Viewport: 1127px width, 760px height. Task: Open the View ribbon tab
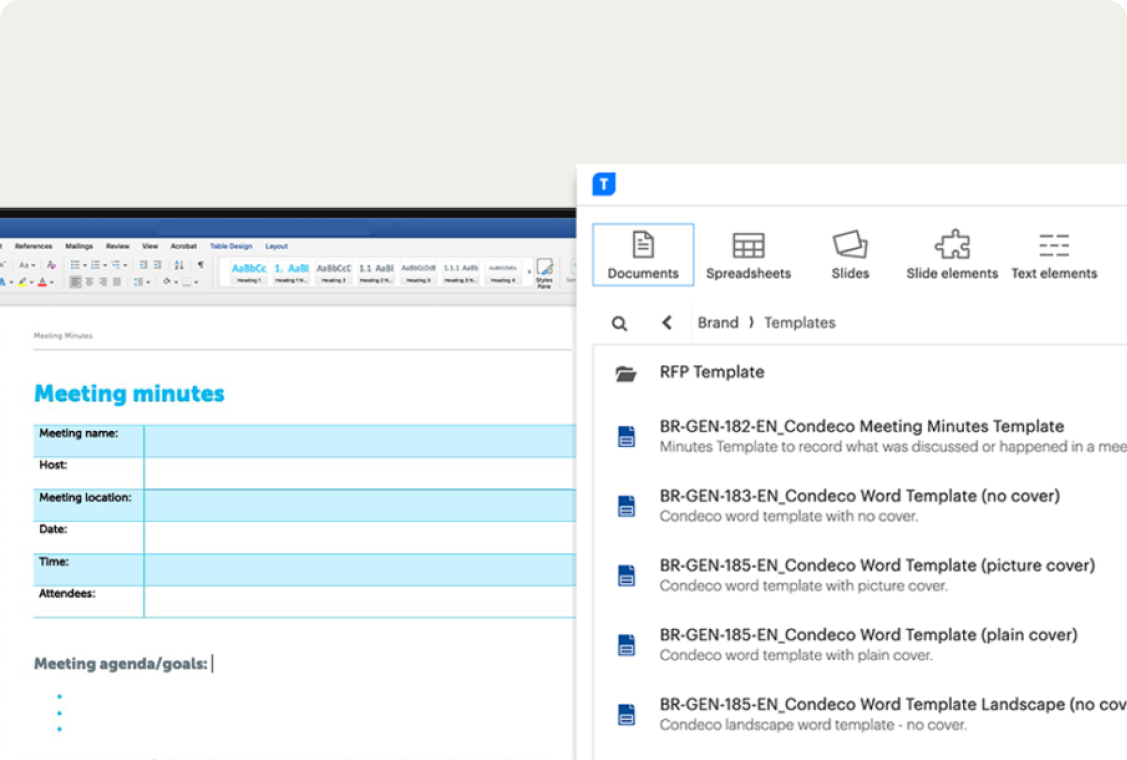click(150, 246)
